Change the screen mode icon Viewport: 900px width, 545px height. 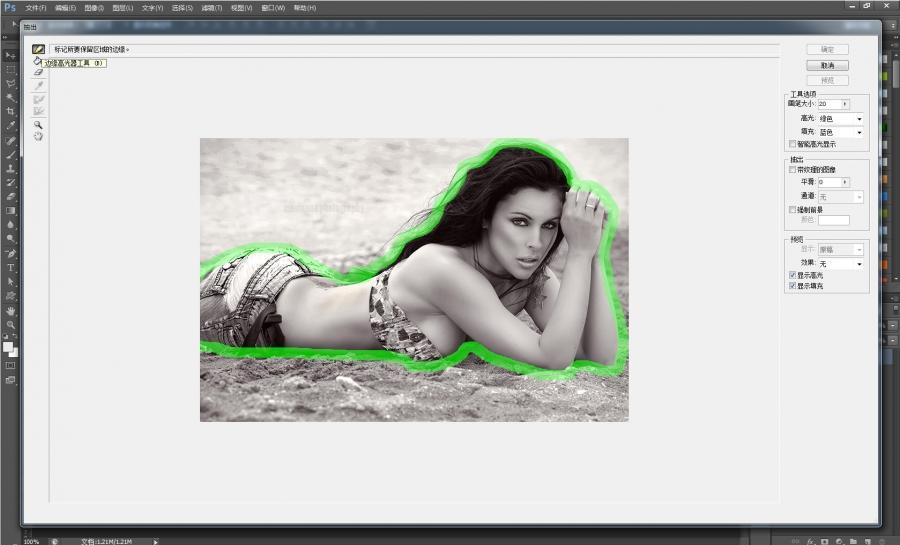click(x=10, y=380)
